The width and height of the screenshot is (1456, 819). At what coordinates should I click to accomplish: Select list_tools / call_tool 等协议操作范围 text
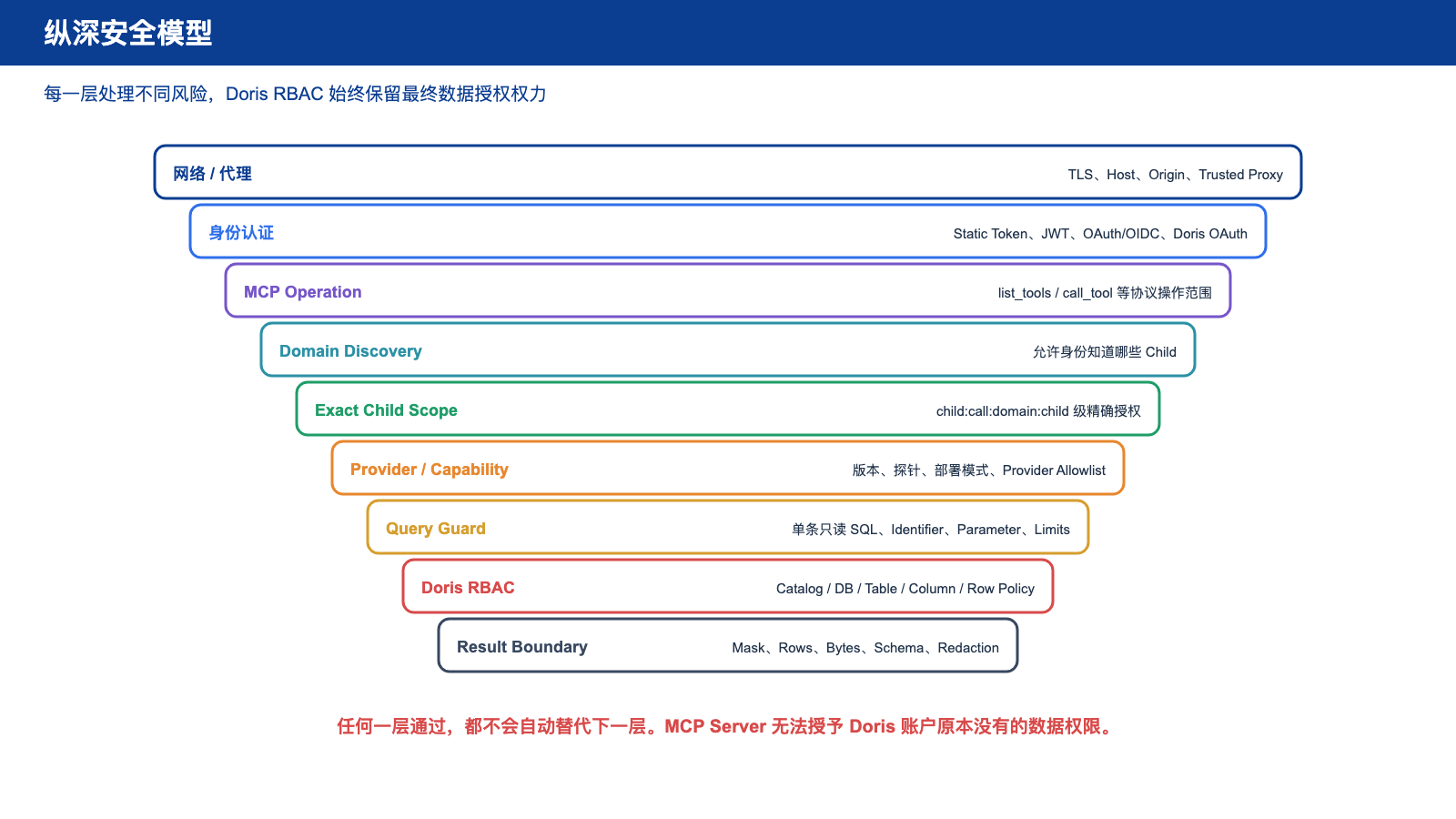point(1105,293)
